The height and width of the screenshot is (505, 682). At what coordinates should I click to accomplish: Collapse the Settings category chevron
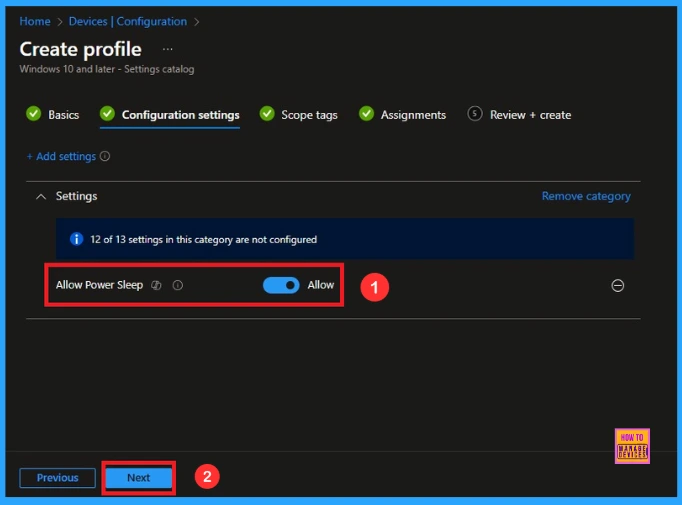click(41, 197)
